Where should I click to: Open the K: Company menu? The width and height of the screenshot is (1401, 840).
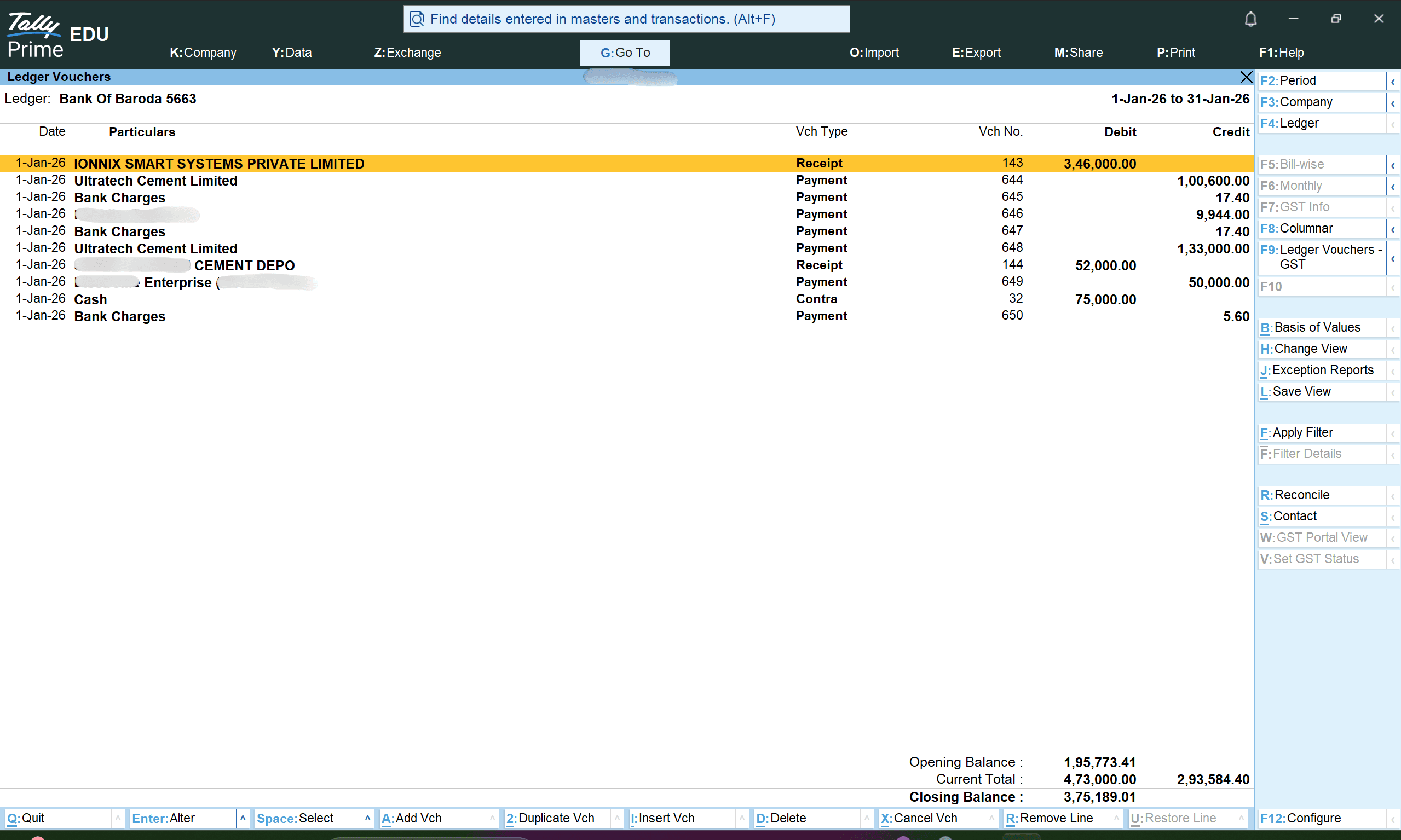point(203,53)
